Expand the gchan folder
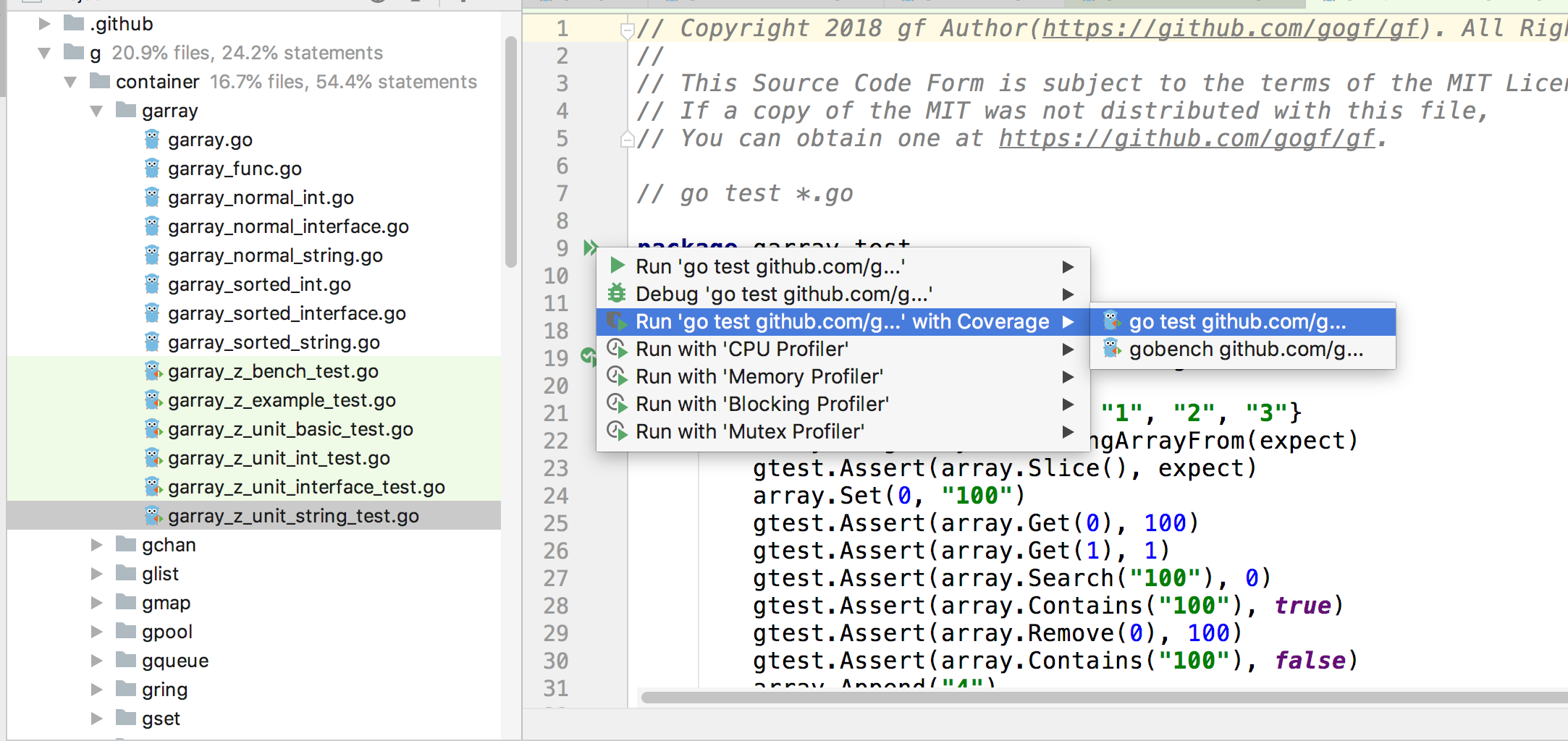 [x=96, y=544]
